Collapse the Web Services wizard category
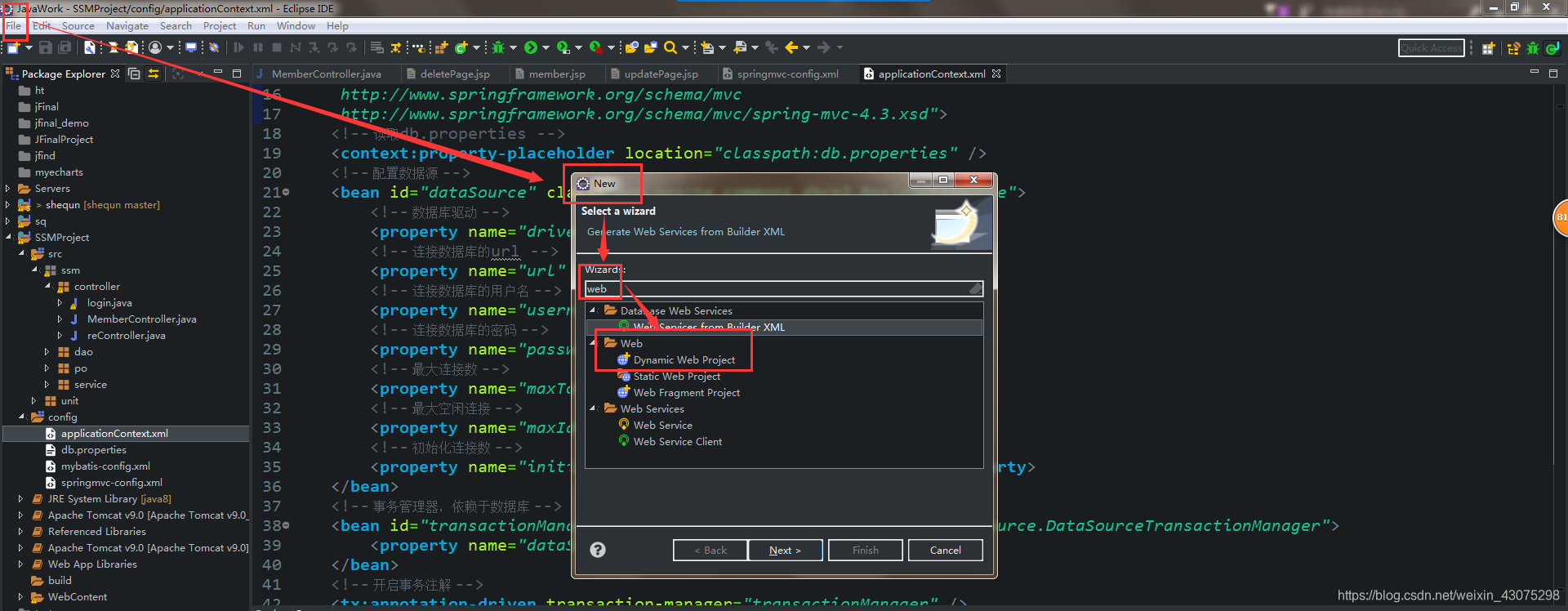The width and height of the screenshot is (1568, 611). click(x=593, y=408)
